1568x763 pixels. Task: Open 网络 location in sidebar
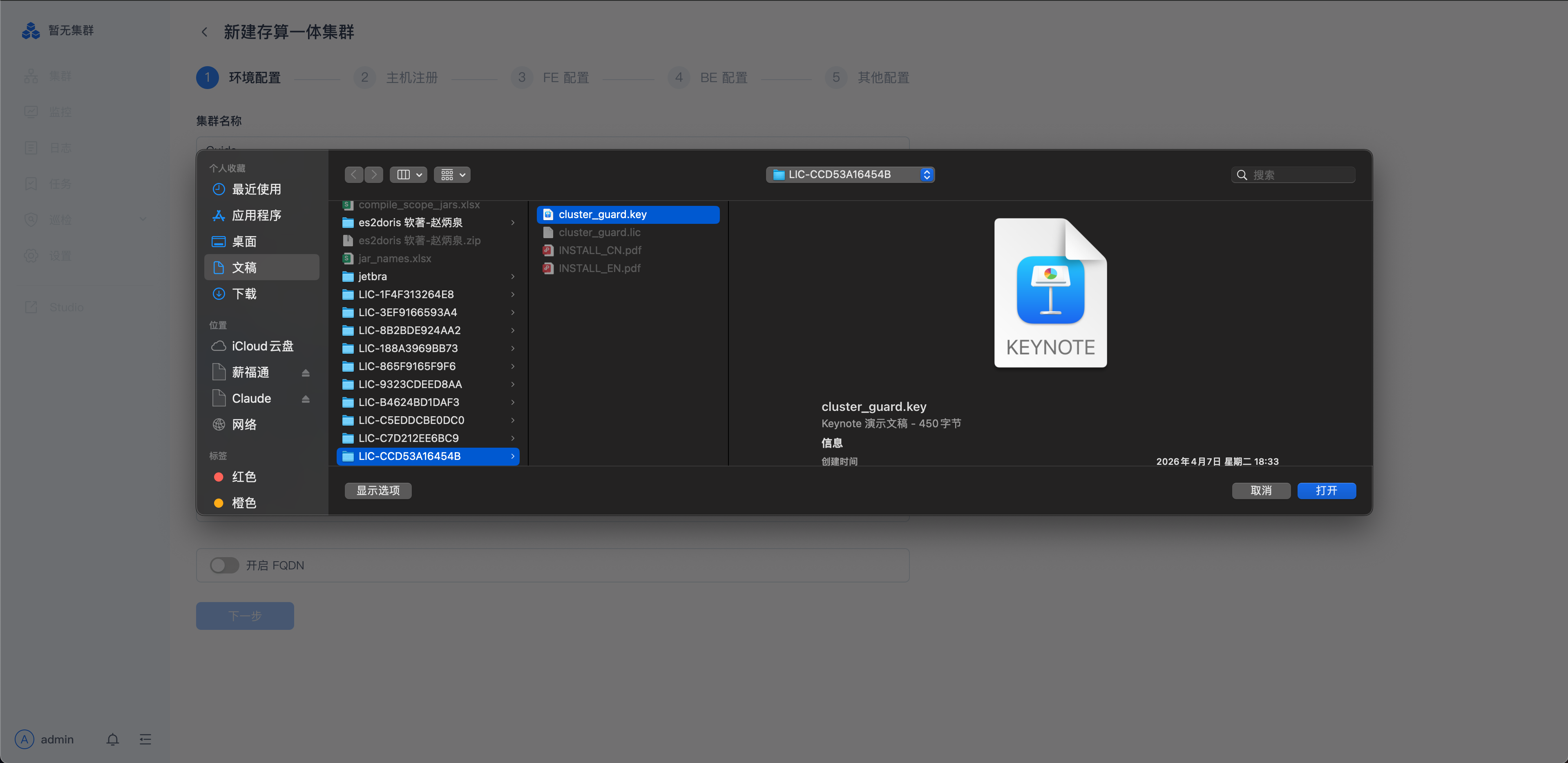(262, 425)
